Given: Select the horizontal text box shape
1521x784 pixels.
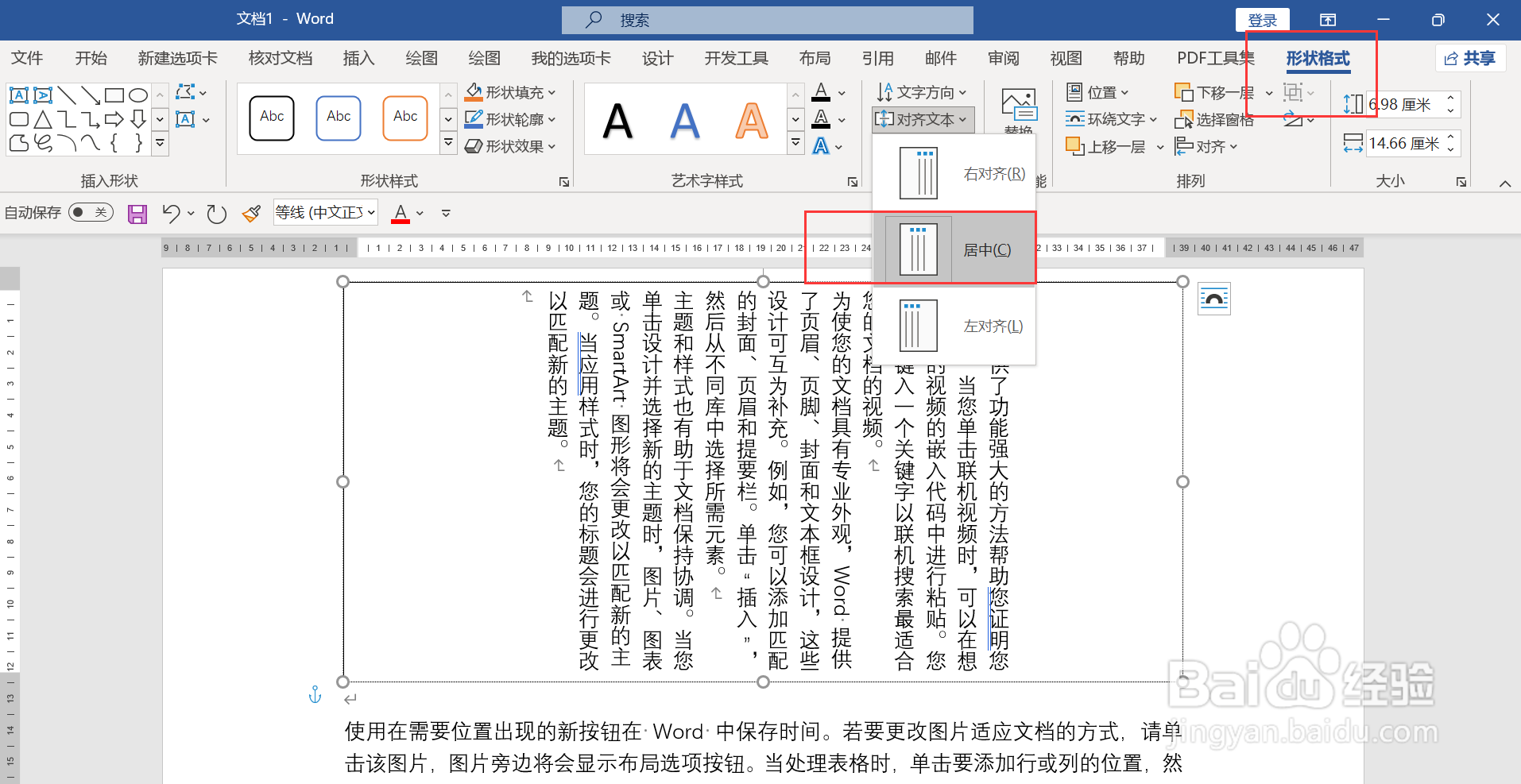Looking at the screenshot, I should click(18, 95).
